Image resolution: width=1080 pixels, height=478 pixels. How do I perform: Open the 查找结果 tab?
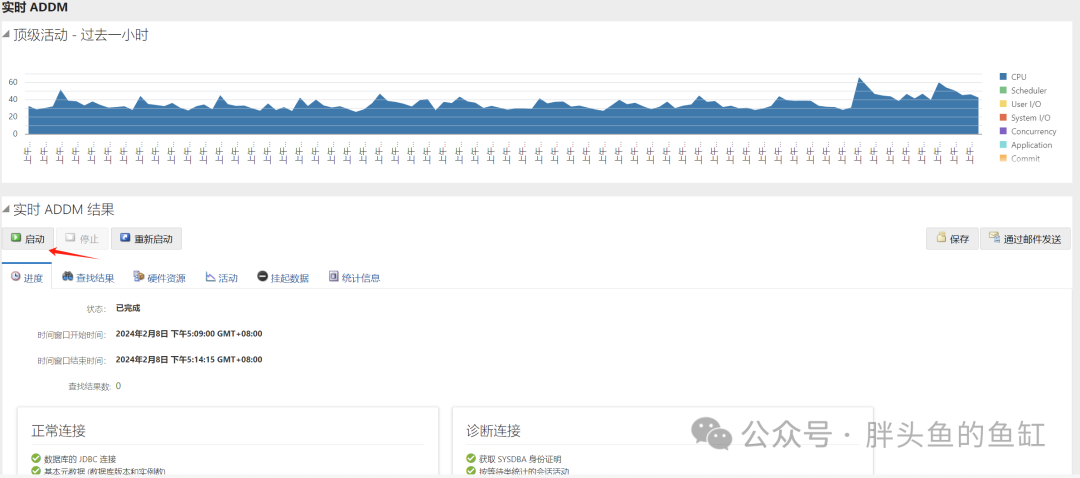click(88, 278)
